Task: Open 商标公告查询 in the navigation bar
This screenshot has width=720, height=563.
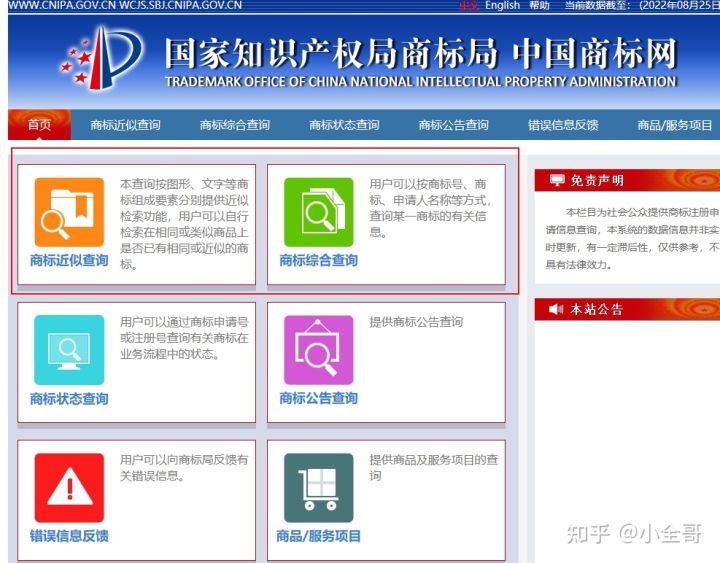Action: (x=454, y=125)
